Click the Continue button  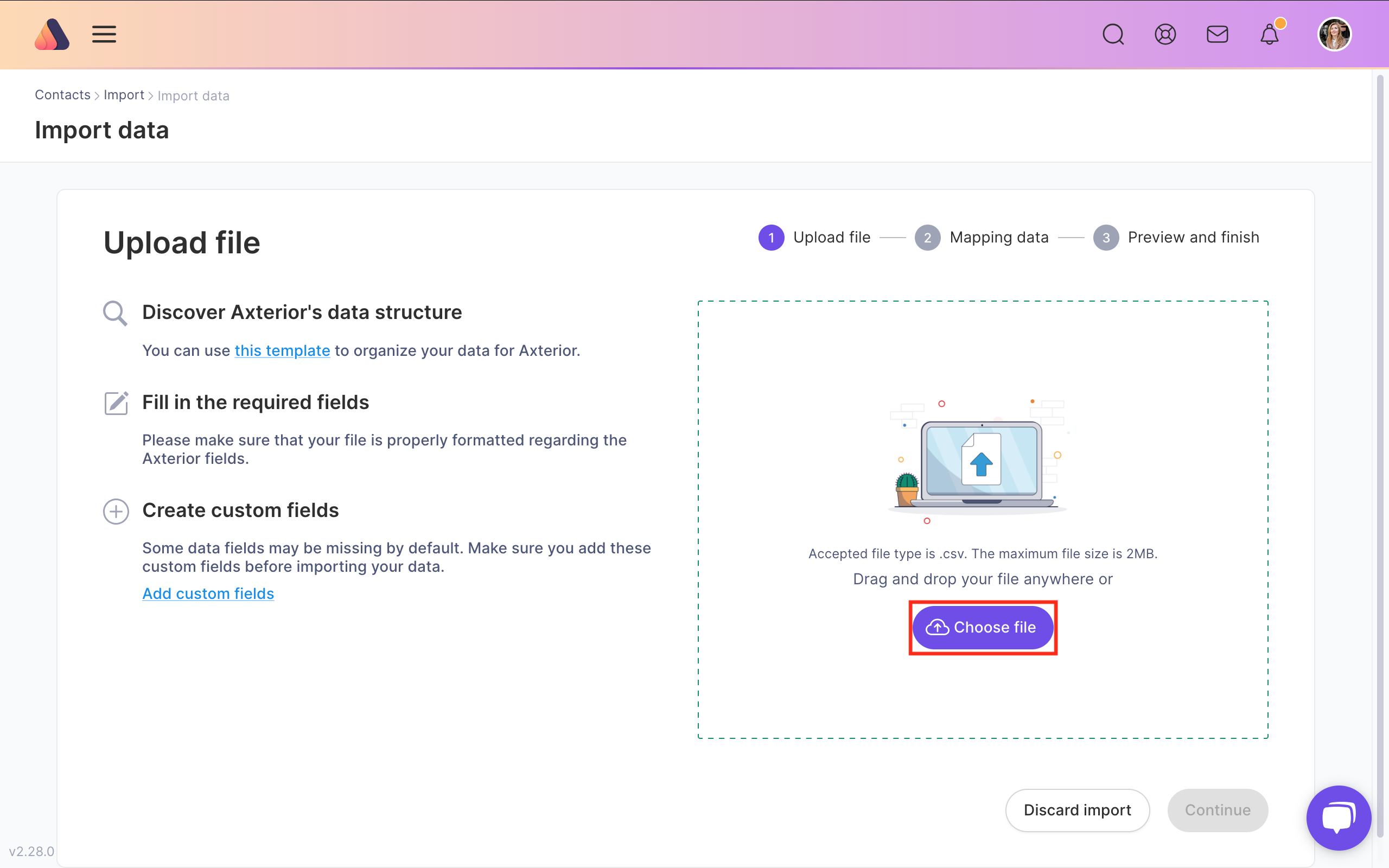point(1218,810)
